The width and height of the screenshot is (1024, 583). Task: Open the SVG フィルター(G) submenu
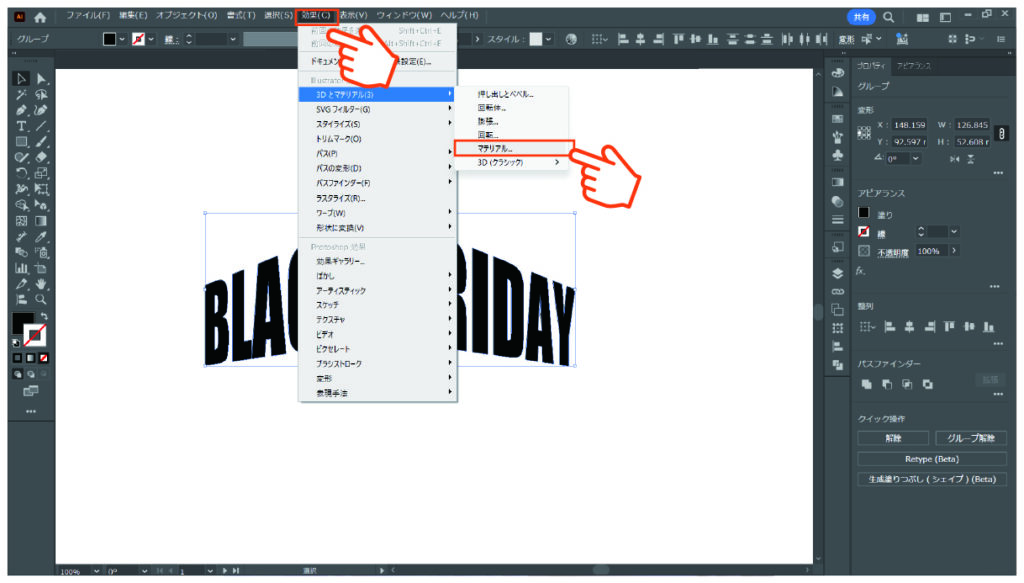(377, 109)
